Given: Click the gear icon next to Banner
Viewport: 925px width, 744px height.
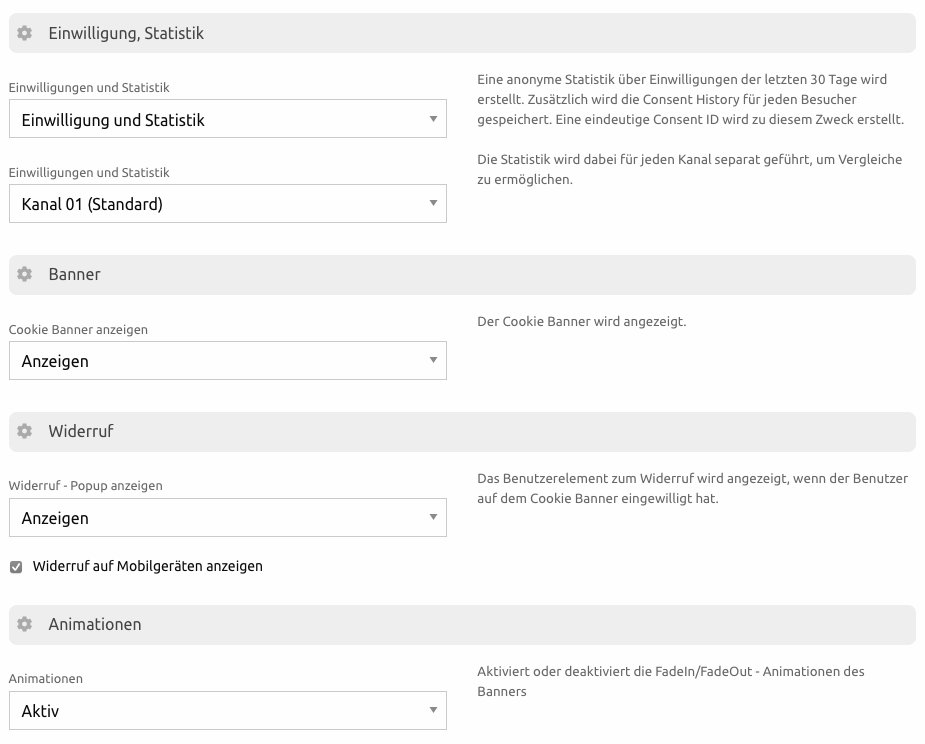Looking at the screenshot, I should [24, 274].
